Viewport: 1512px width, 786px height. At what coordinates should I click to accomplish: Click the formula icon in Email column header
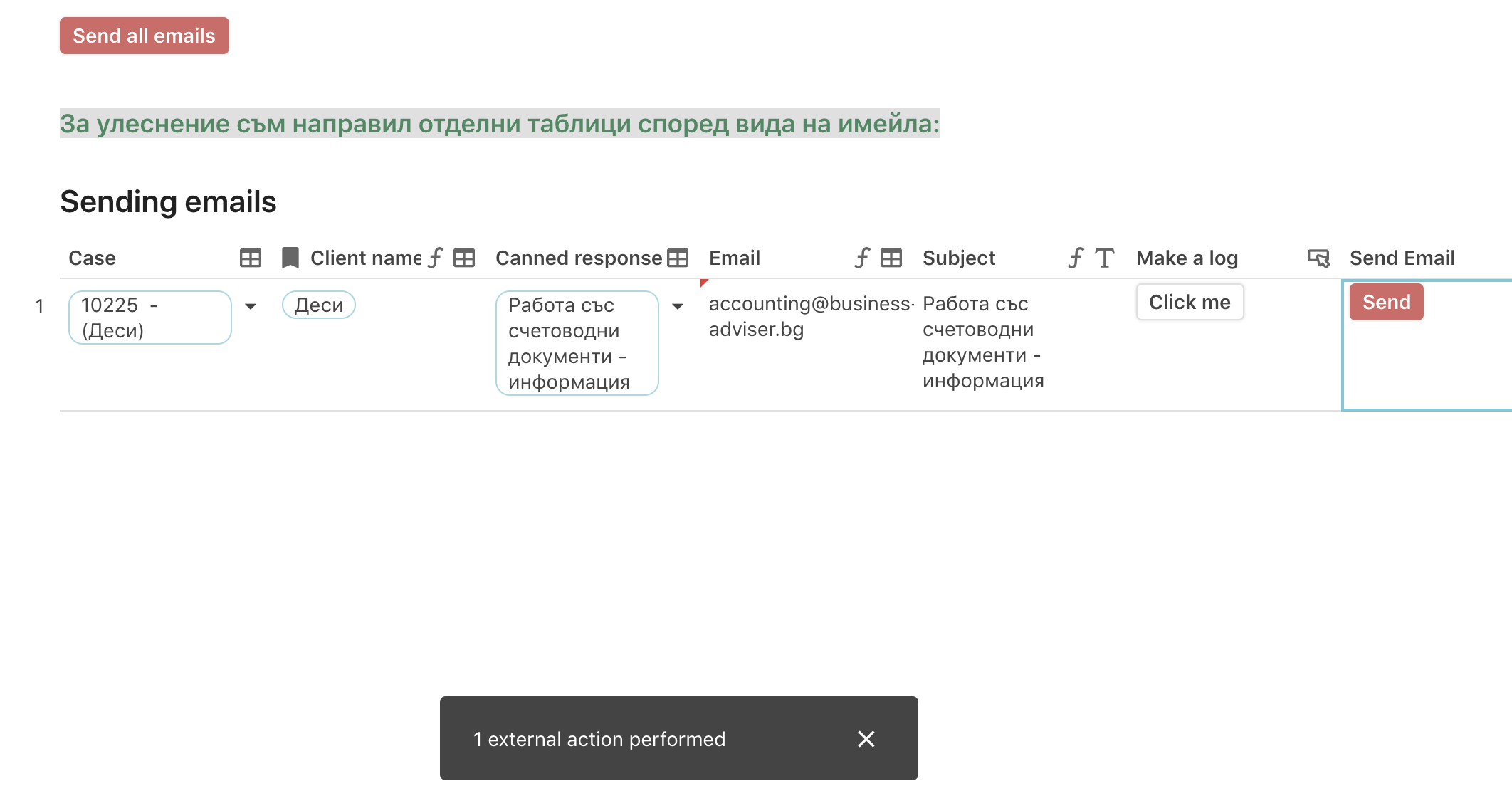point(862,258)
